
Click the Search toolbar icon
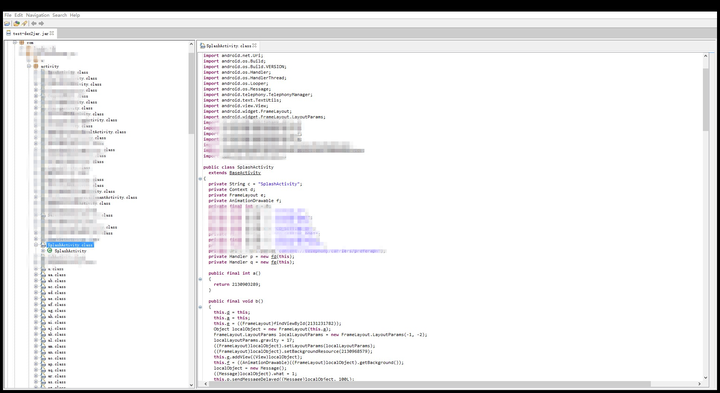(x=24, y=23)
